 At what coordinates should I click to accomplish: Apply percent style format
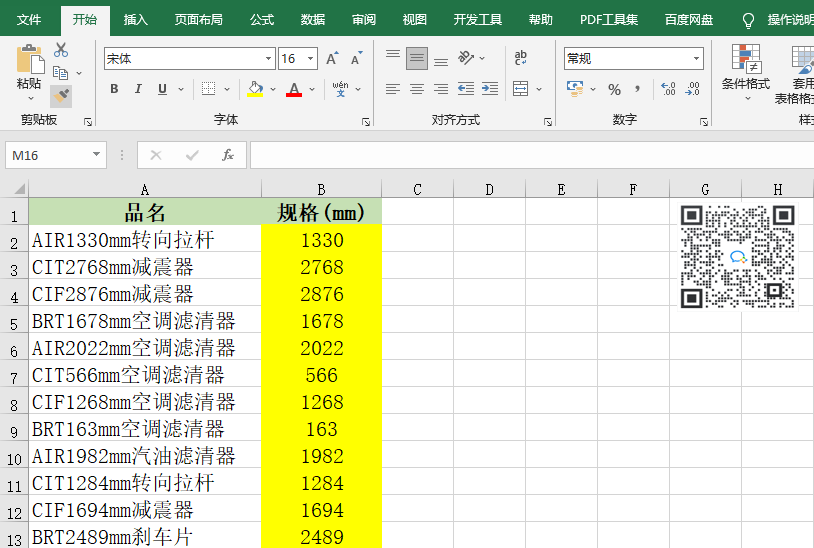615,89
